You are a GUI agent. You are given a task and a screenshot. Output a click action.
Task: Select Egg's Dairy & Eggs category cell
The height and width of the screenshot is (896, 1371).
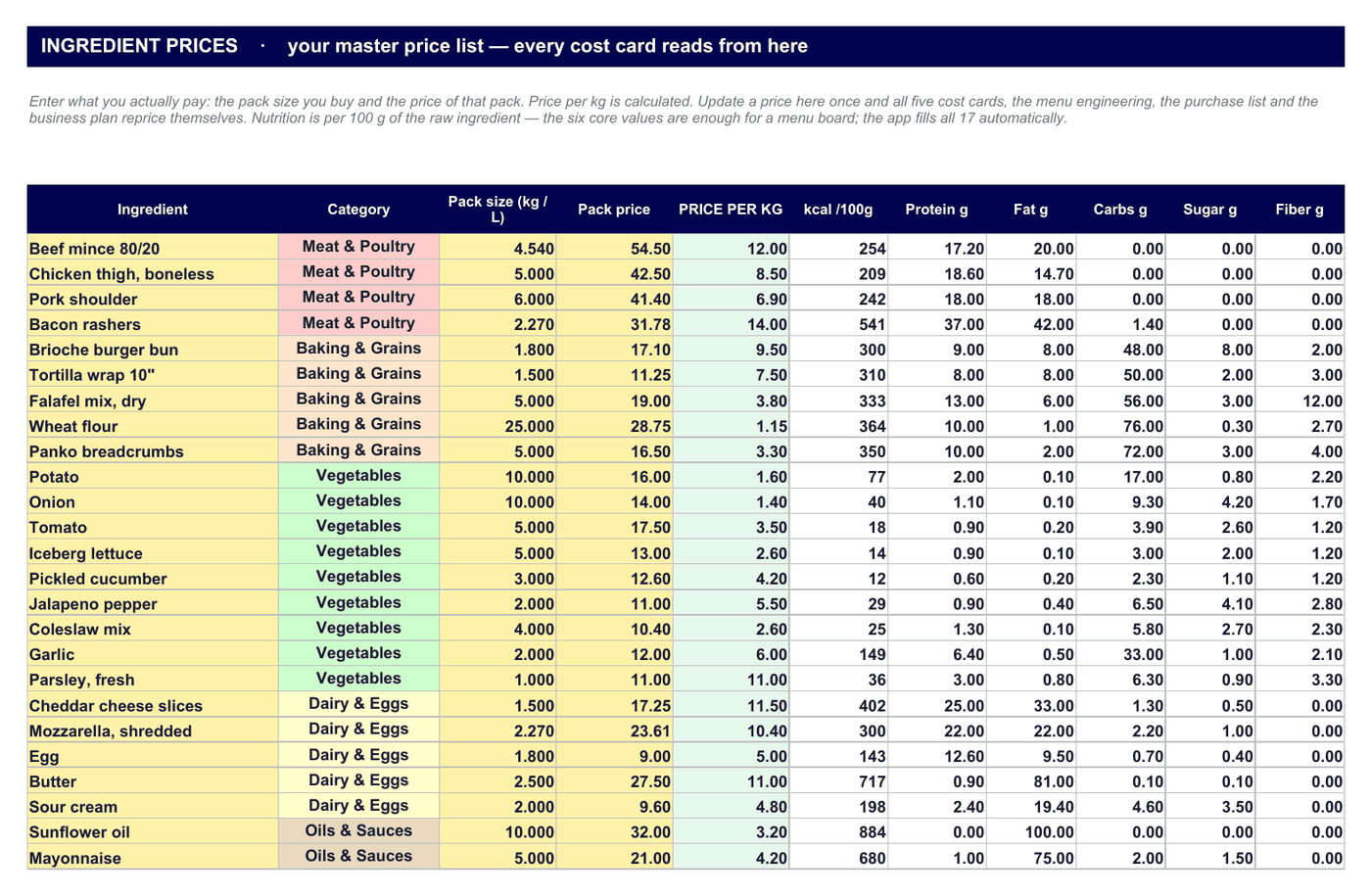click(x=358, y=756)
